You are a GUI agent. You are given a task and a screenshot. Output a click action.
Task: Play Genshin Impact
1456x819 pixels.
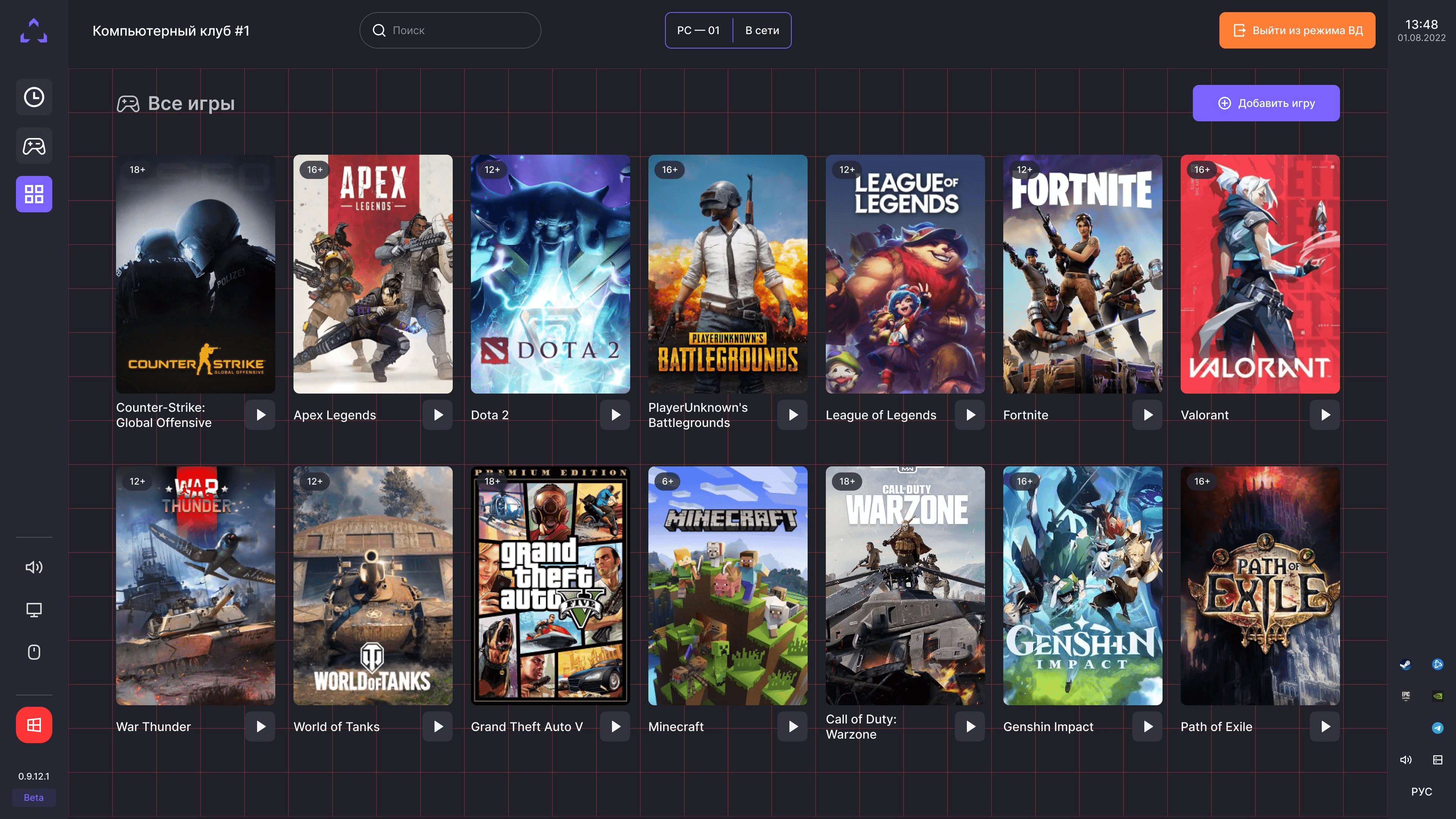pos(1148,727)
